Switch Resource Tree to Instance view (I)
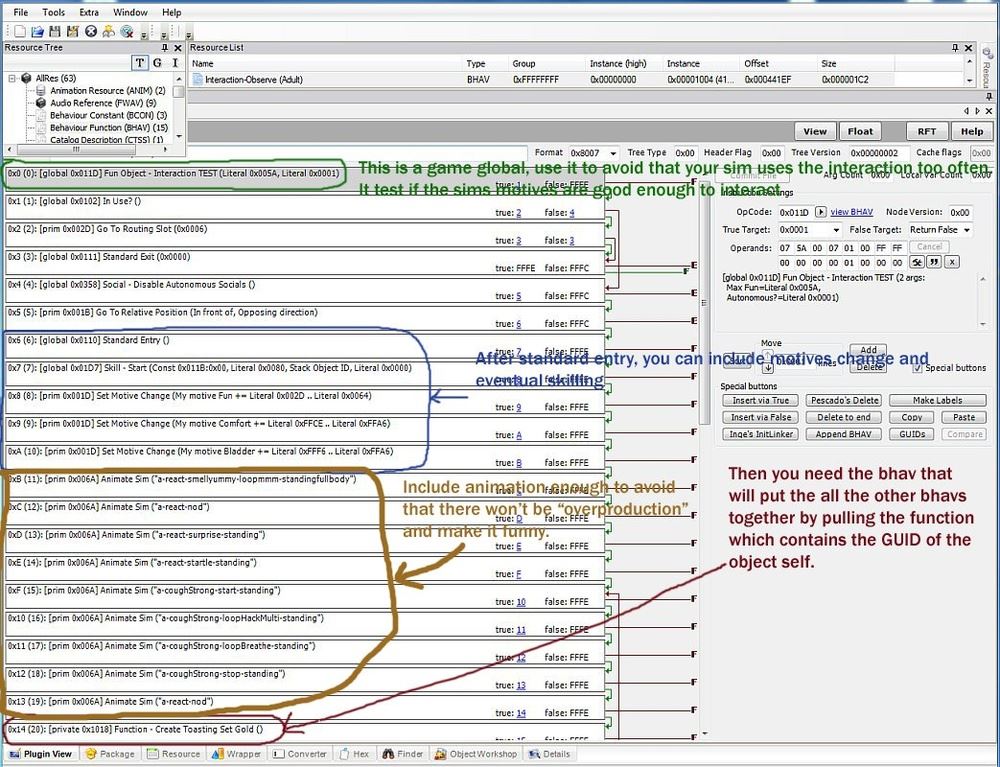This screenshot has width=1000, height=767. [175, 62]
